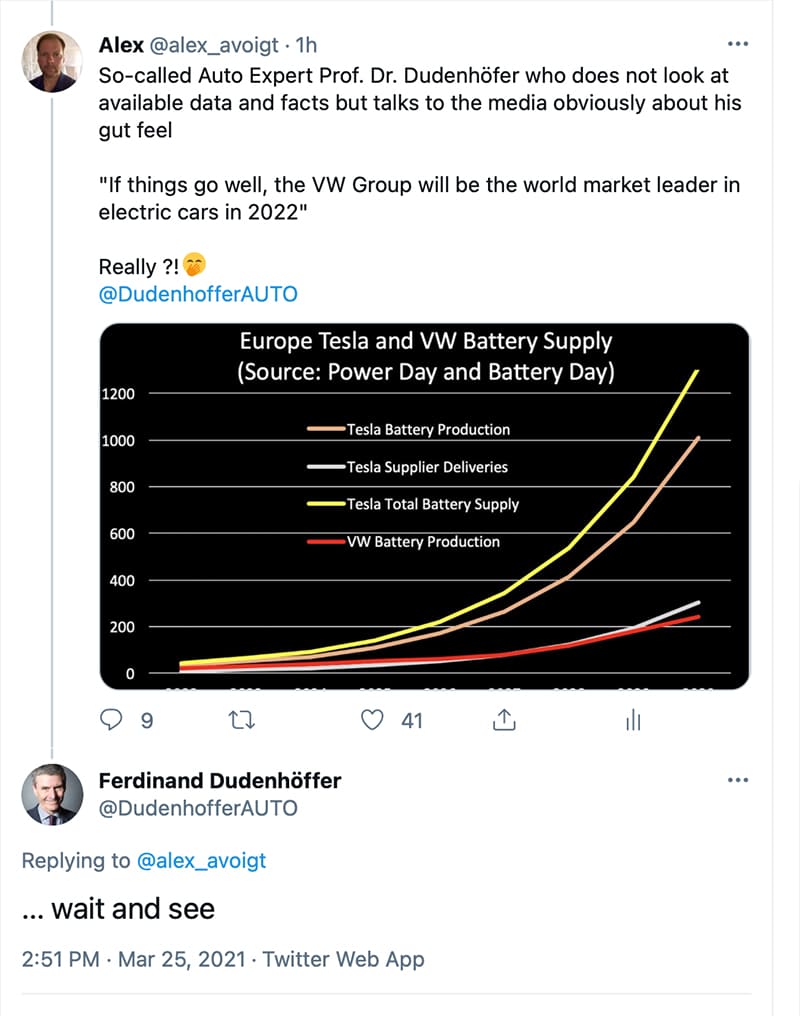800x1016 pixels.
Task: Follow the @DudenhofferAUTO mention link
Action: coord(198,294)
